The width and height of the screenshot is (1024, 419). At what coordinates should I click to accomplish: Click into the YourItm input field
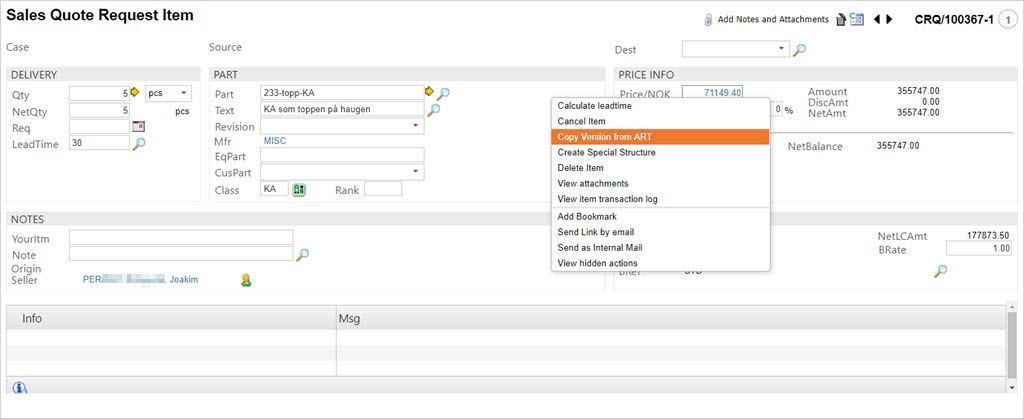coord(180,237)
